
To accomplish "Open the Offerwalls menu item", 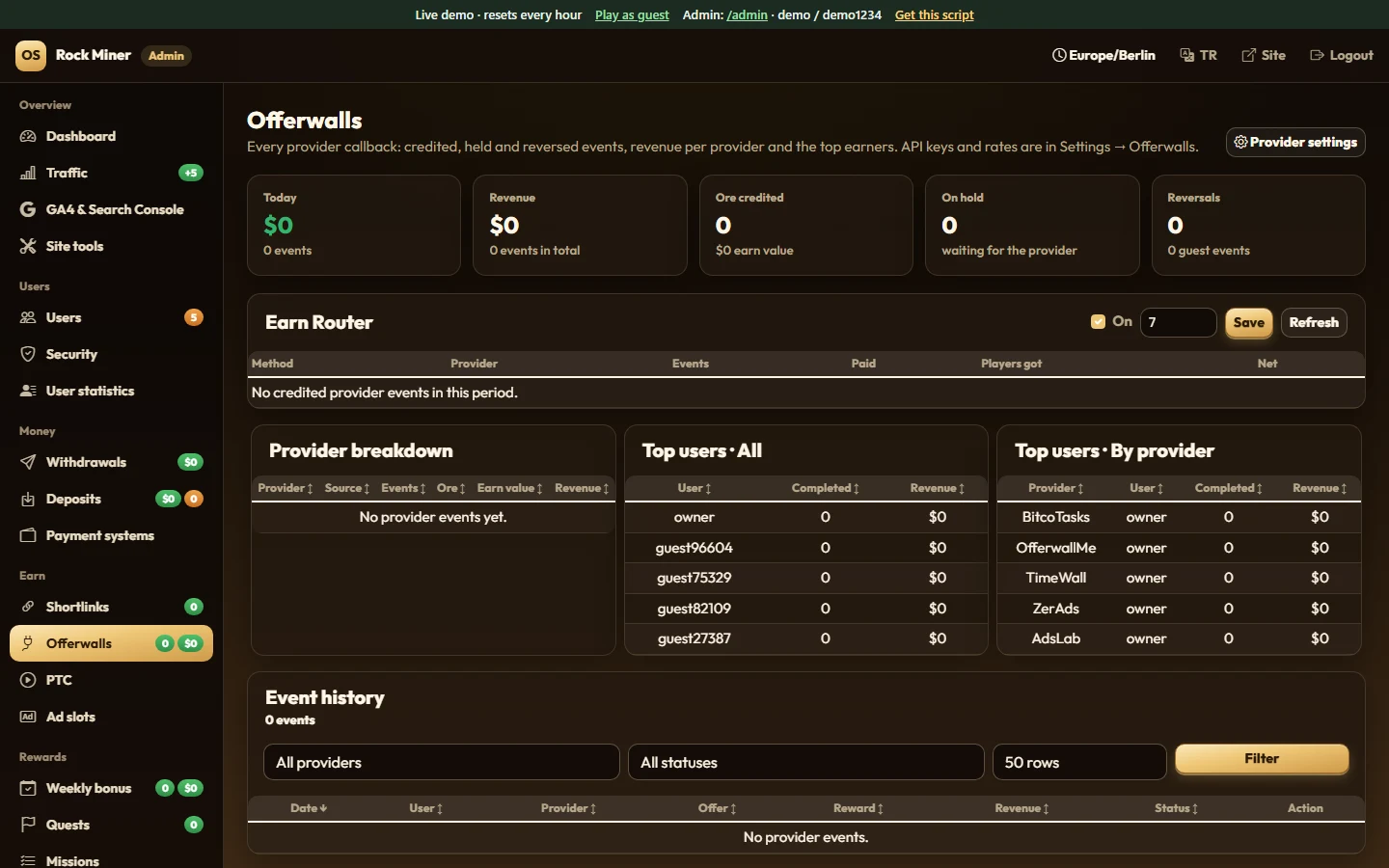I will 111,643.
